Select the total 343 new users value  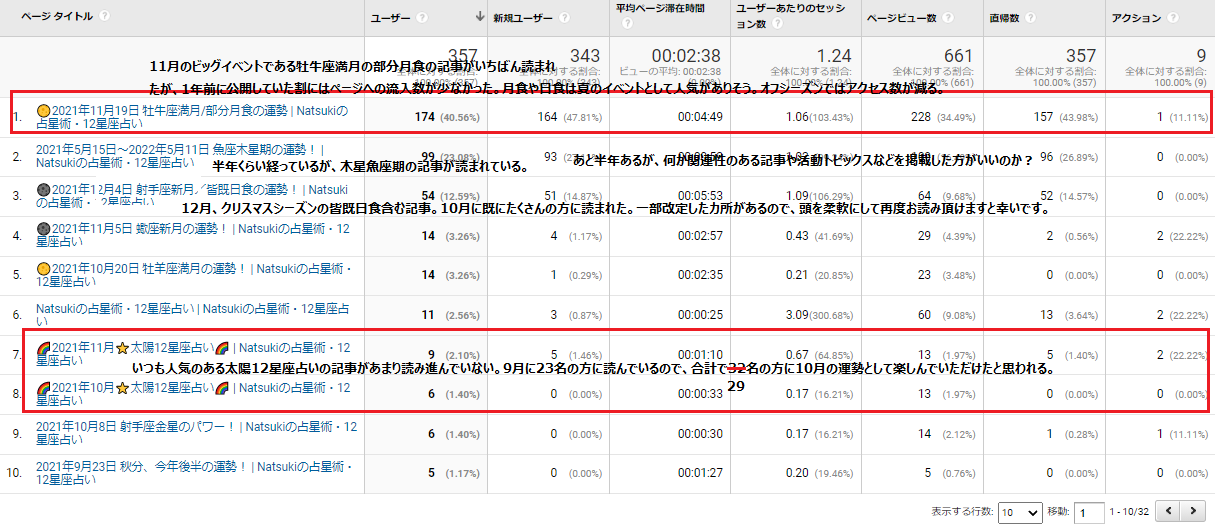pos(587,55)
